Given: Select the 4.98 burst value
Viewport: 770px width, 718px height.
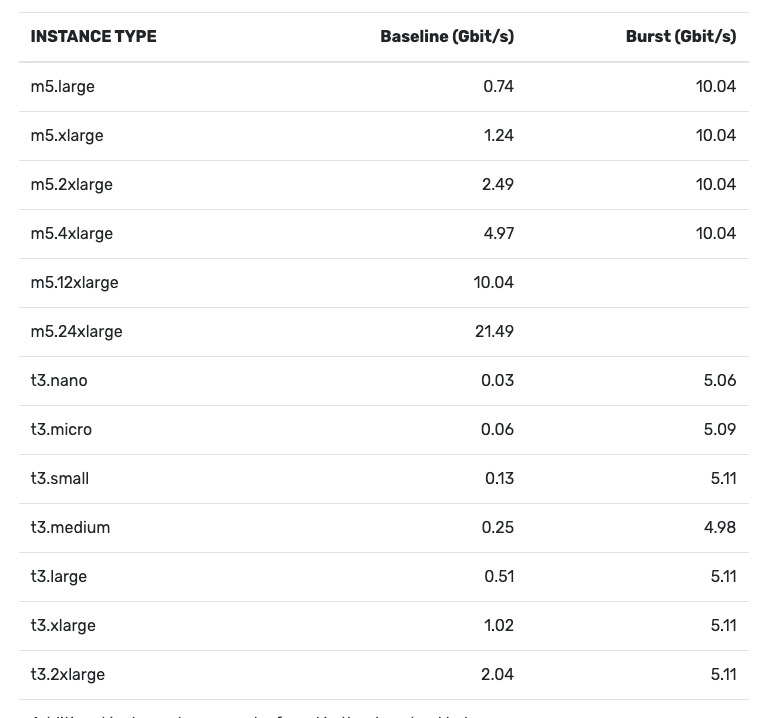Looking at the screenshot, I should pyautogui.click(x=720, y=528).
